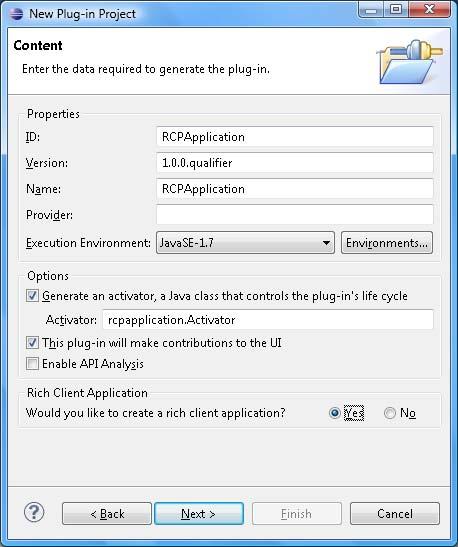The image size is (458, 547).
Task: Toggle Generate an activator checkbox
Action: [32, 296]
